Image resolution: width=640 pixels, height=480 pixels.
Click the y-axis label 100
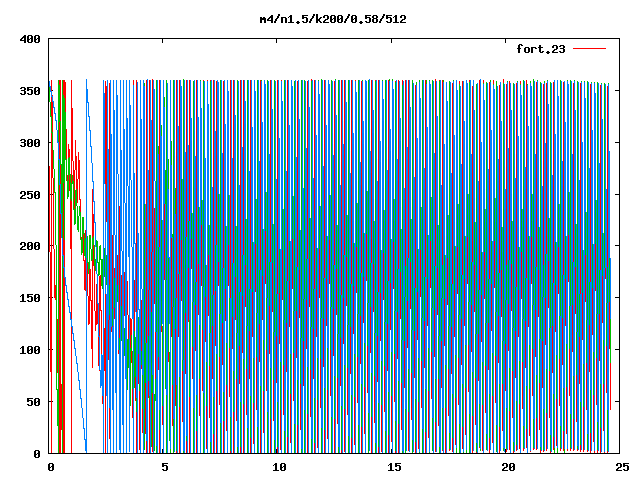coord(30,350)
